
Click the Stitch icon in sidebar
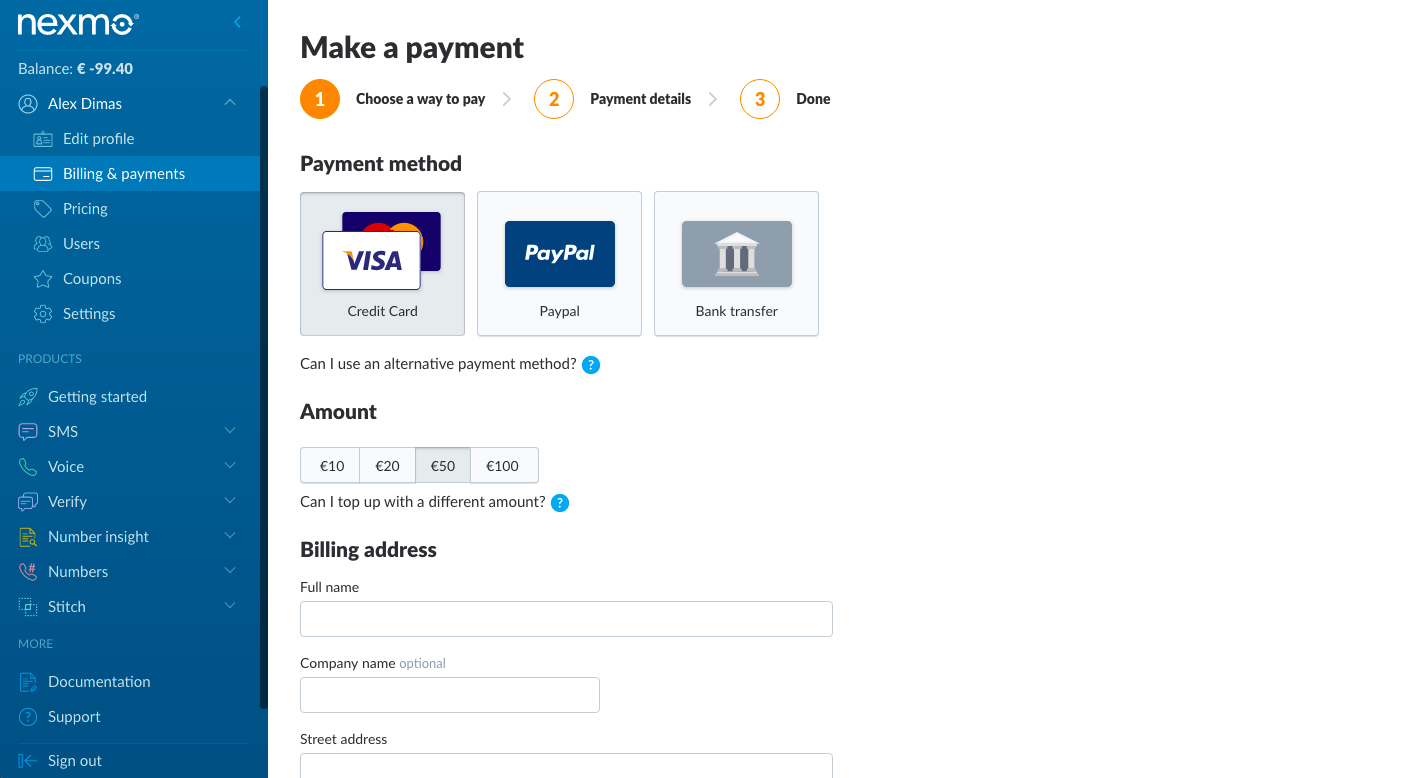pos(28,607)
